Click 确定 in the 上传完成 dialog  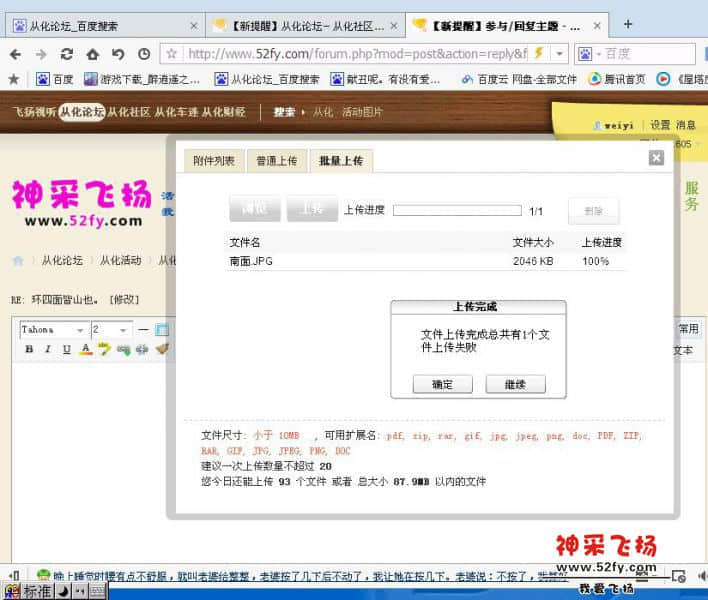442,385
